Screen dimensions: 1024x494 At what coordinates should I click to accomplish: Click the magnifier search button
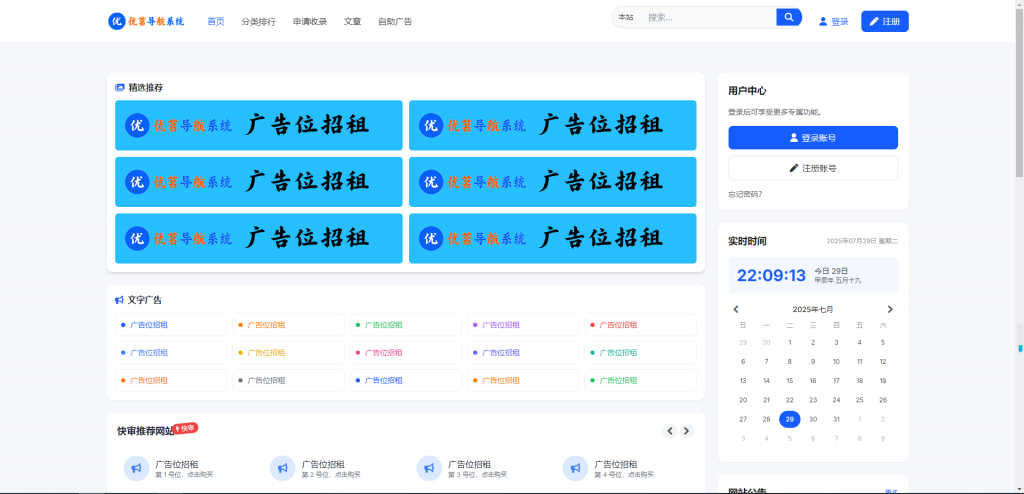tap(789, 17)
